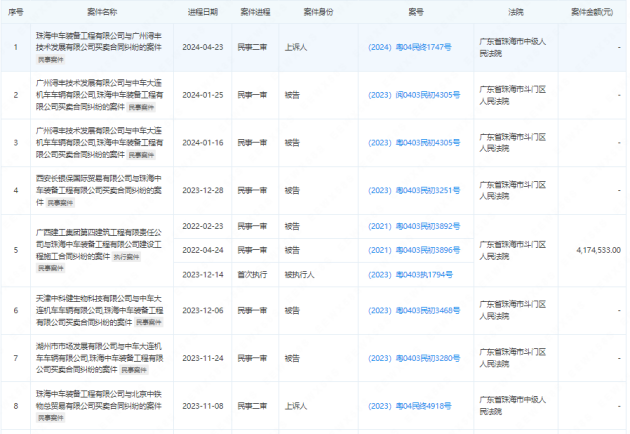Click the date 2022-04-24
The height and width of the screenshot is (434, 630).
point(202,250)
